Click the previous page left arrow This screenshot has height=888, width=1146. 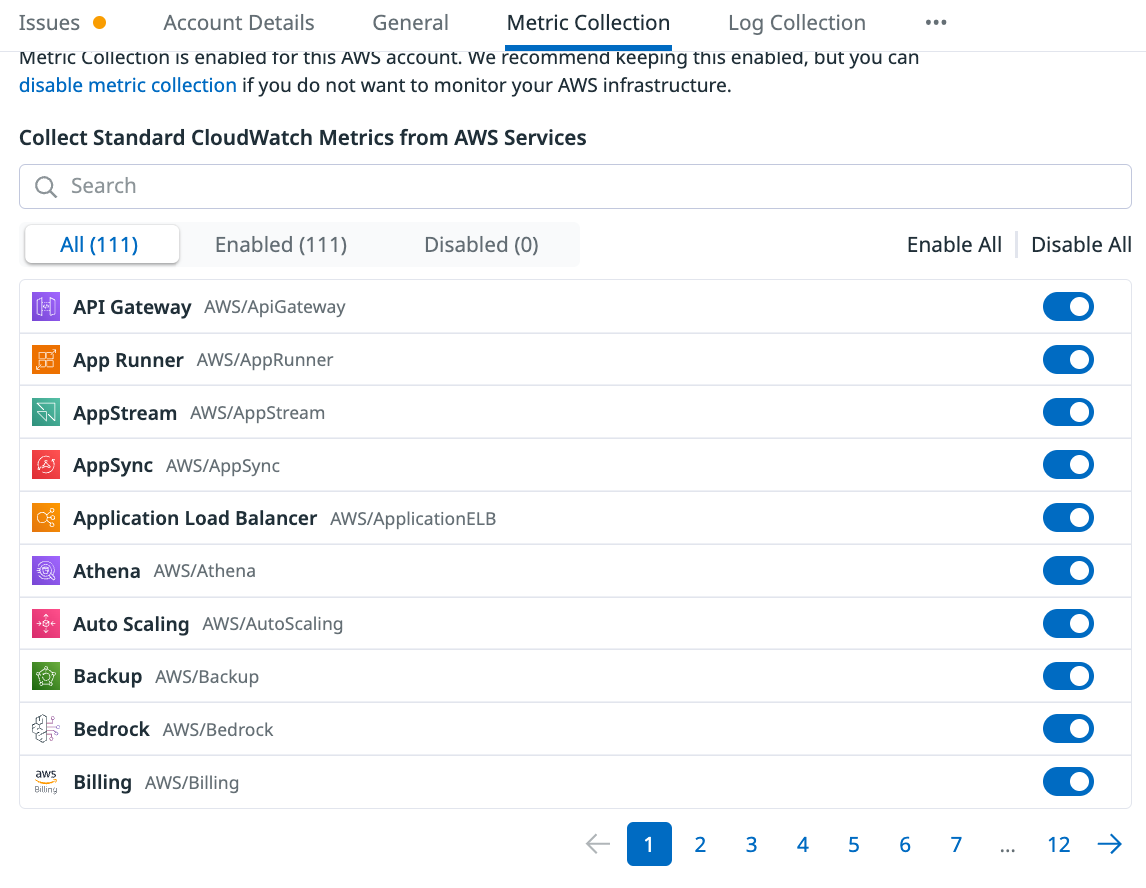pos(598,844)
